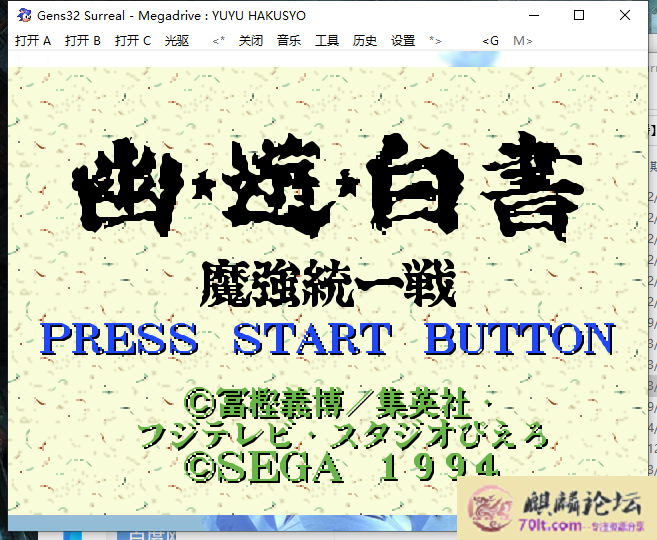Open the 打开 C menu
Image resolution: width=657 pixels, height=540 pixels.
click(133, 41)
